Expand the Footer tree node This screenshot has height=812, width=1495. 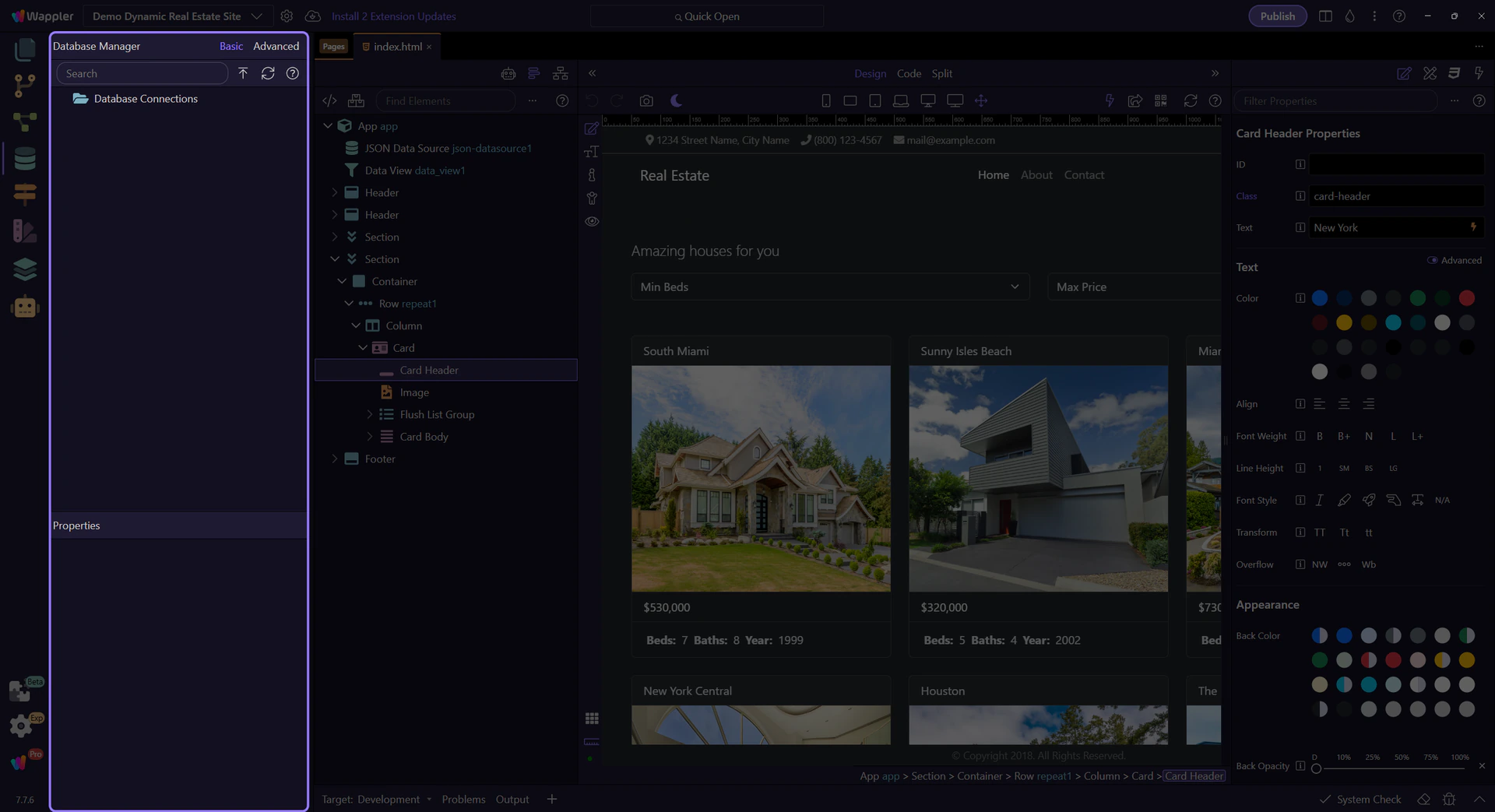335,459
